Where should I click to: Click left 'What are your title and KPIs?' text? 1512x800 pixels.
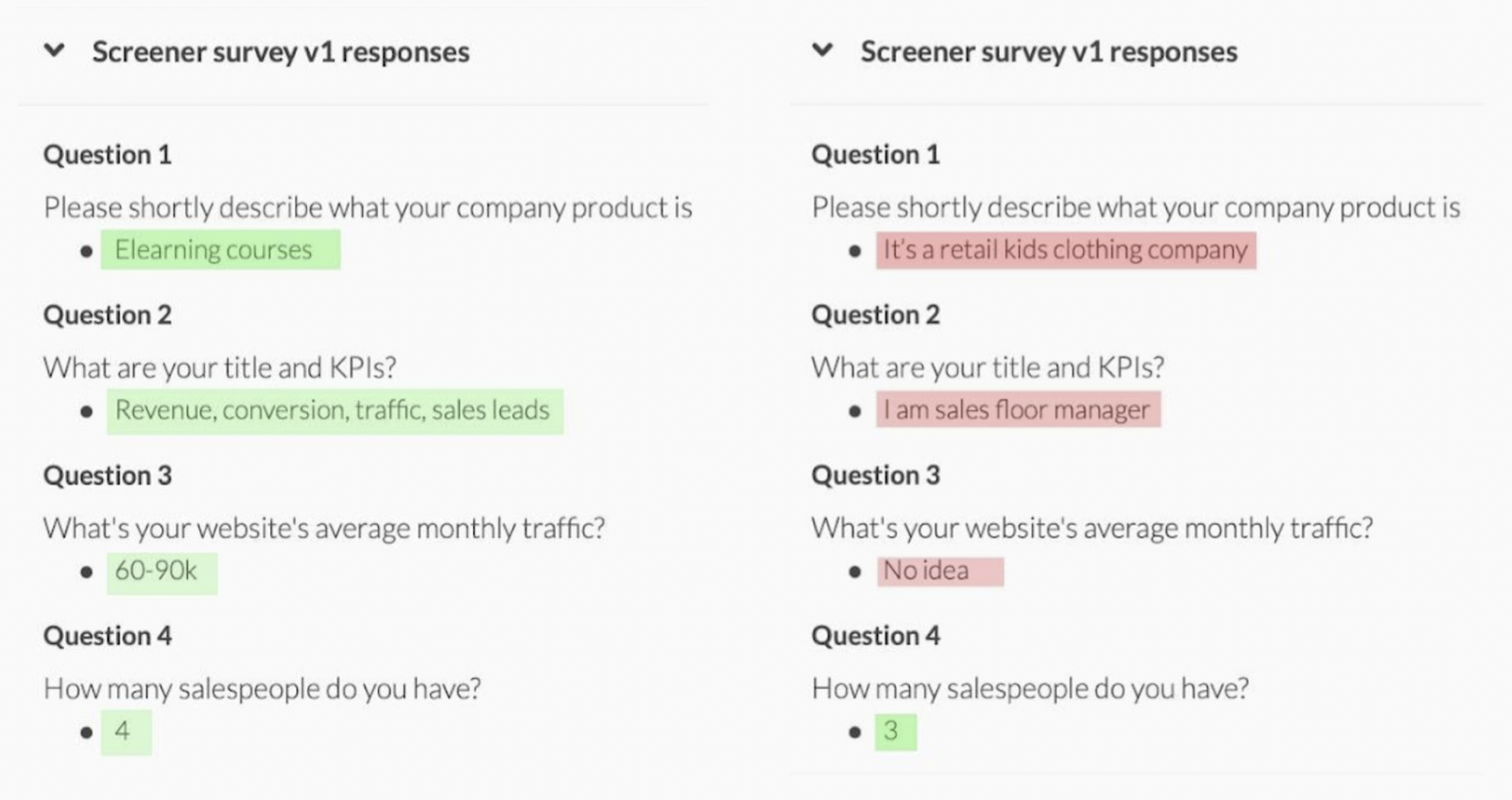[220, 367]
